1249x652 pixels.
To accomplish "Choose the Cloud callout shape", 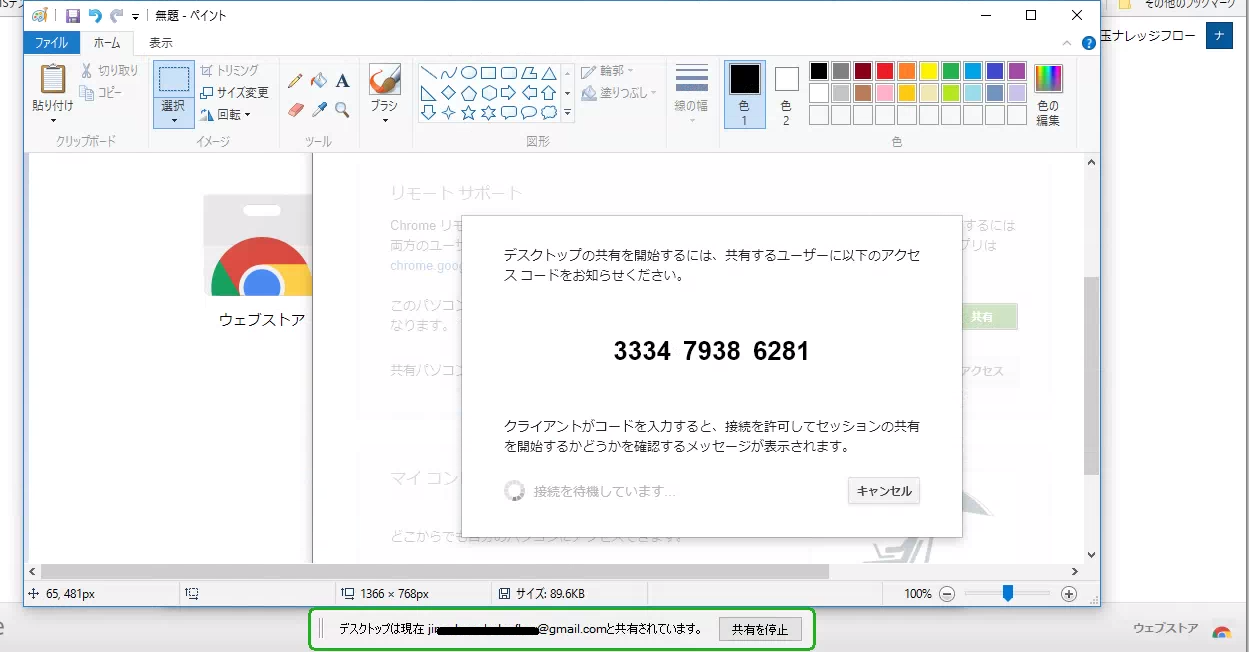I will tap(548, 113).
